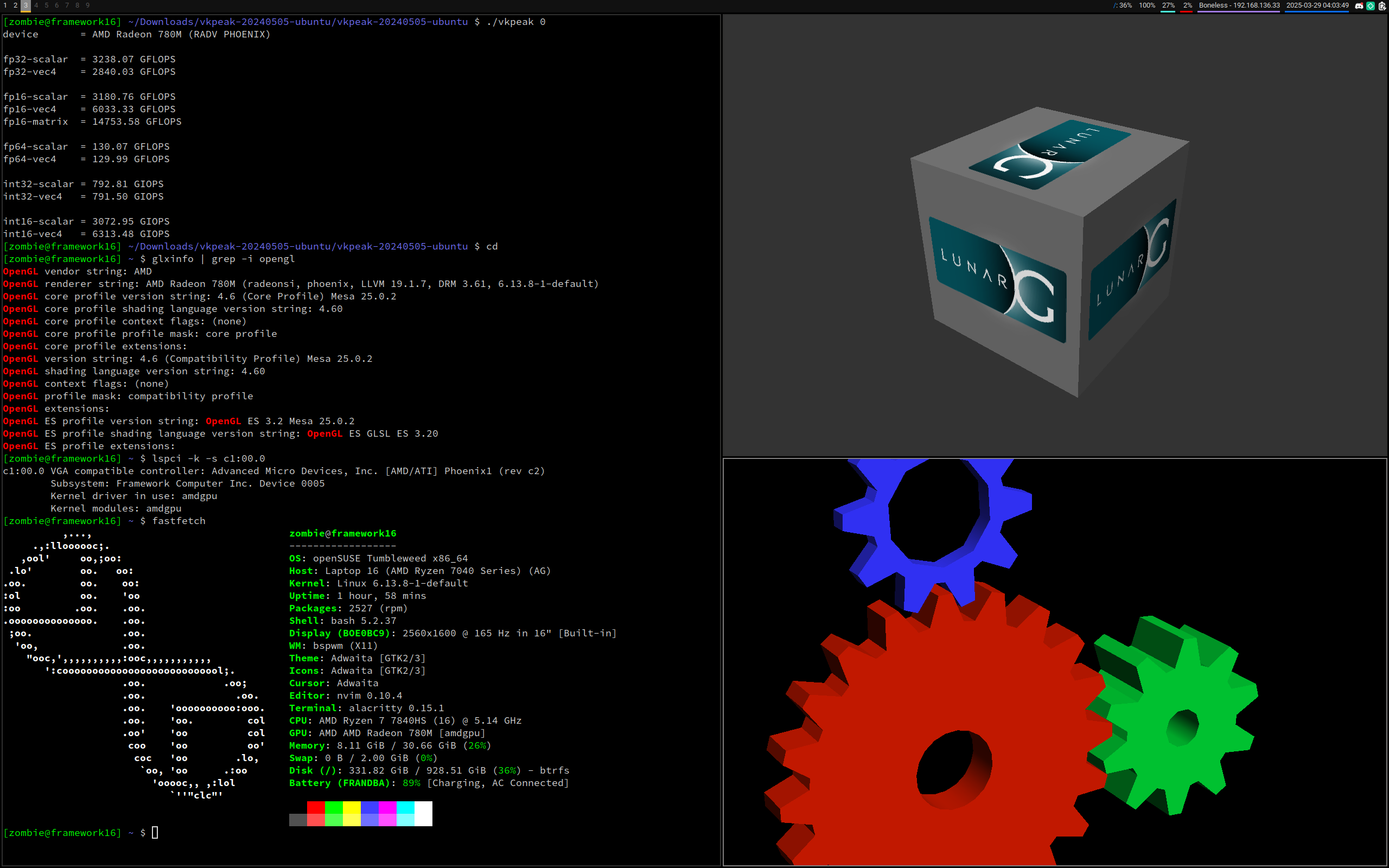
Task: Click the bright red fastfetch swatch
Action: (316, 807)
